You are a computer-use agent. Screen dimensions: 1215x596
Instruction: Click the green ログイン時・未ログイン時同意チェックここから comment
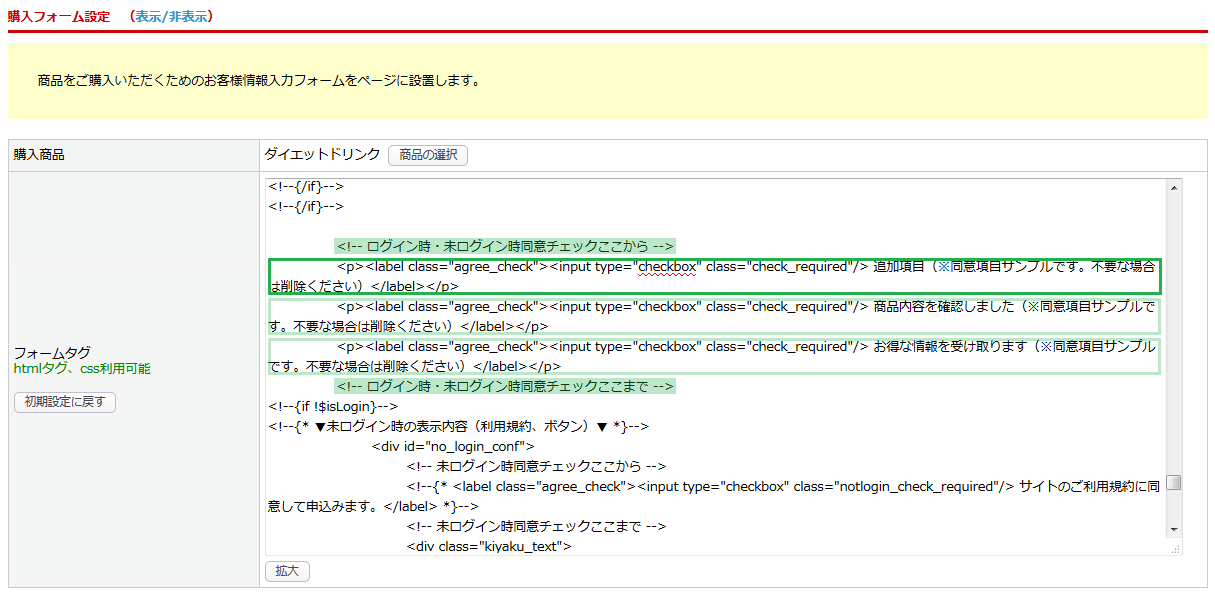pos(505,246)
